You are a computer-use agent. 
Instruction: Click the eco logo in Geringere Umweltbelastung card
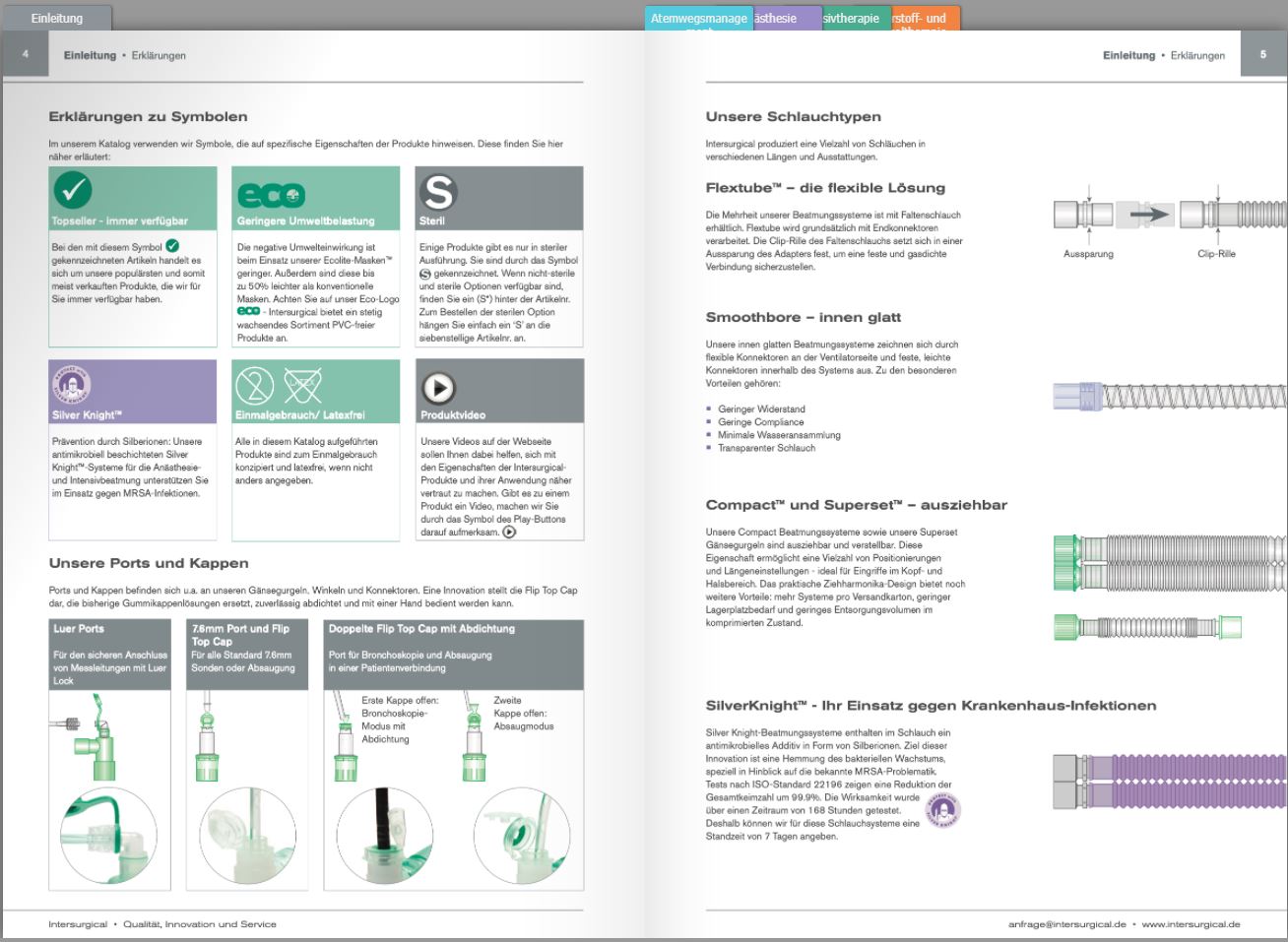272,195
